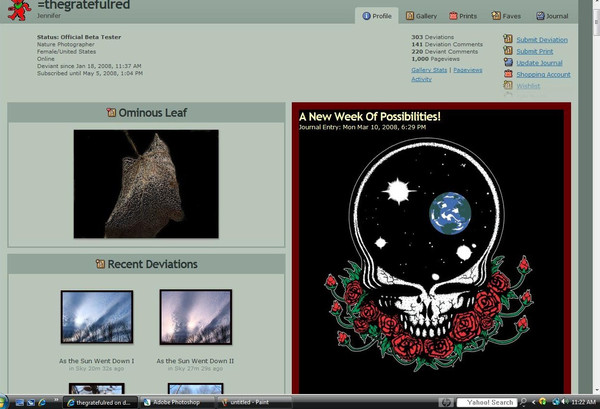Click the '1,000 Pageviews' stat text

435,59
